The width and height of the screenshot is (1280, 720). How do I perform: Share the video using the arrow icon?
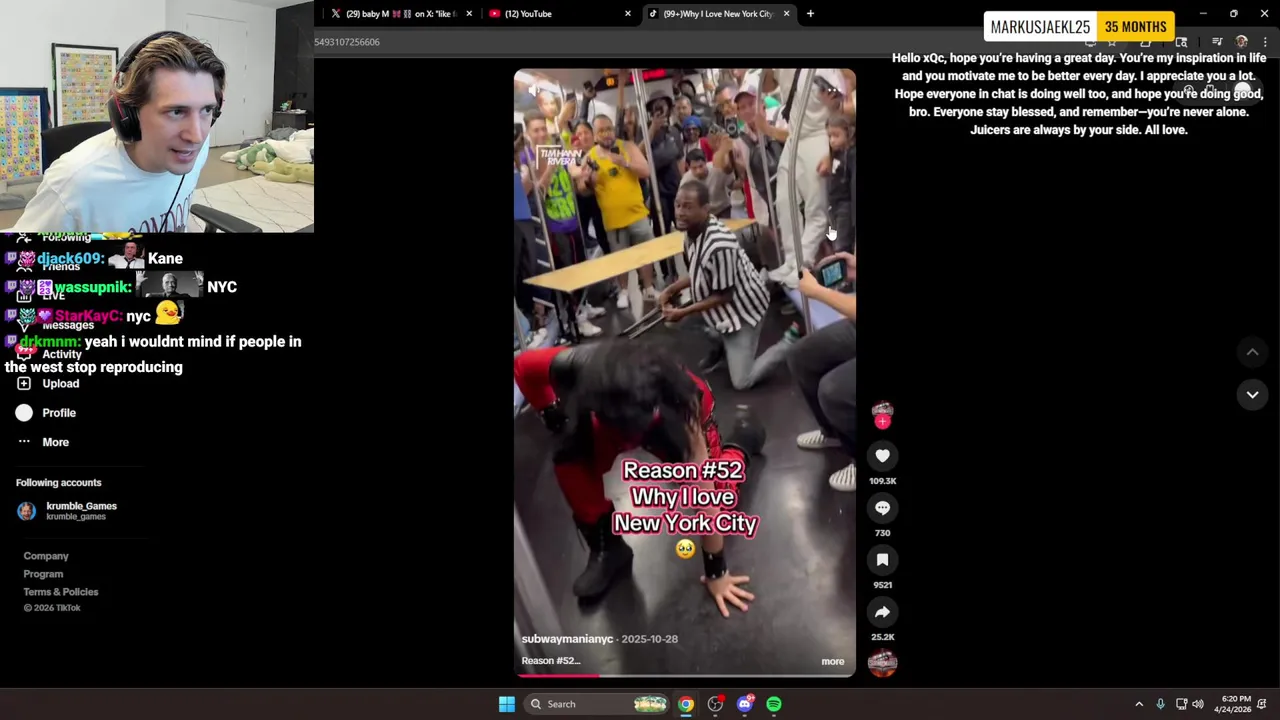click(x=882, y=612)
